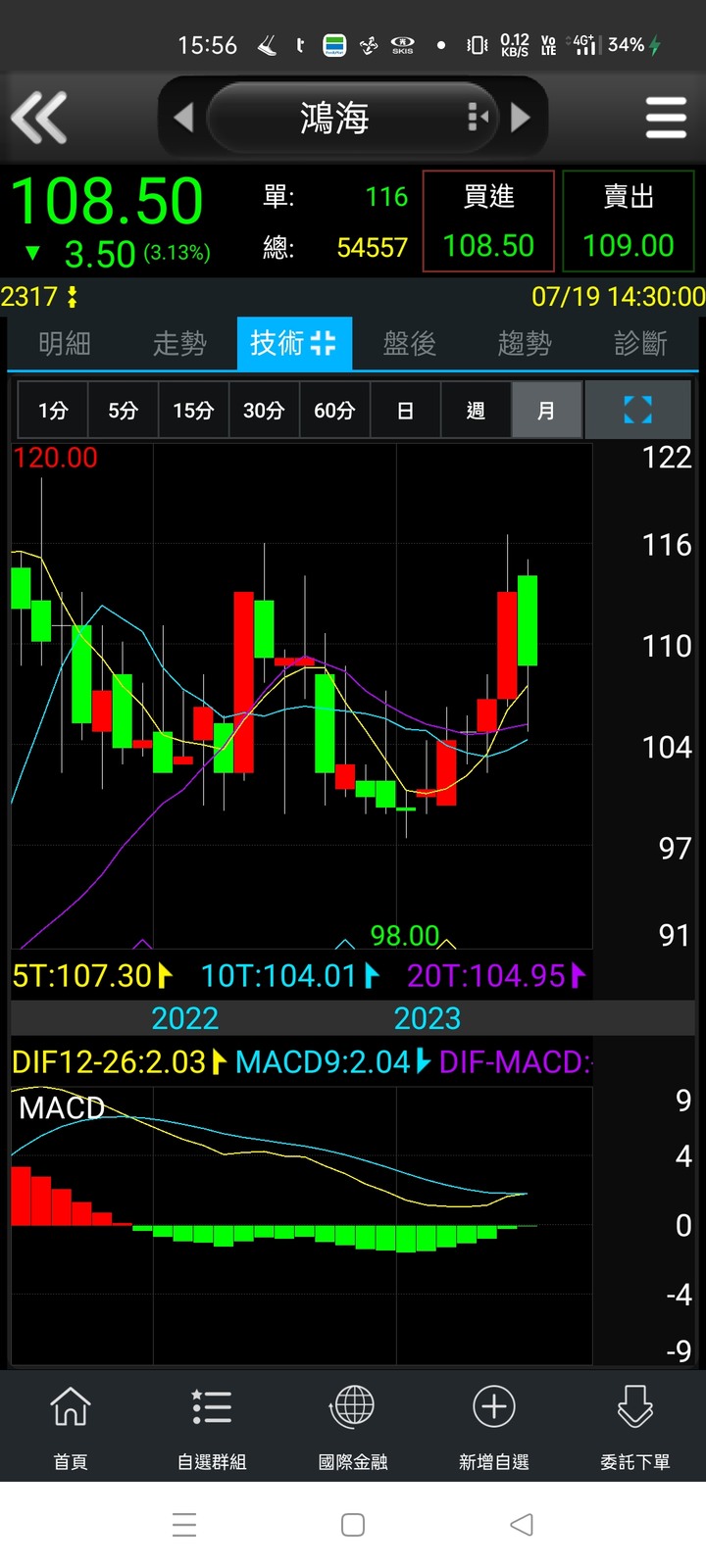Tap Android back button
Viewport: 706px width, 1568px height.
[x=522, y=1525]
